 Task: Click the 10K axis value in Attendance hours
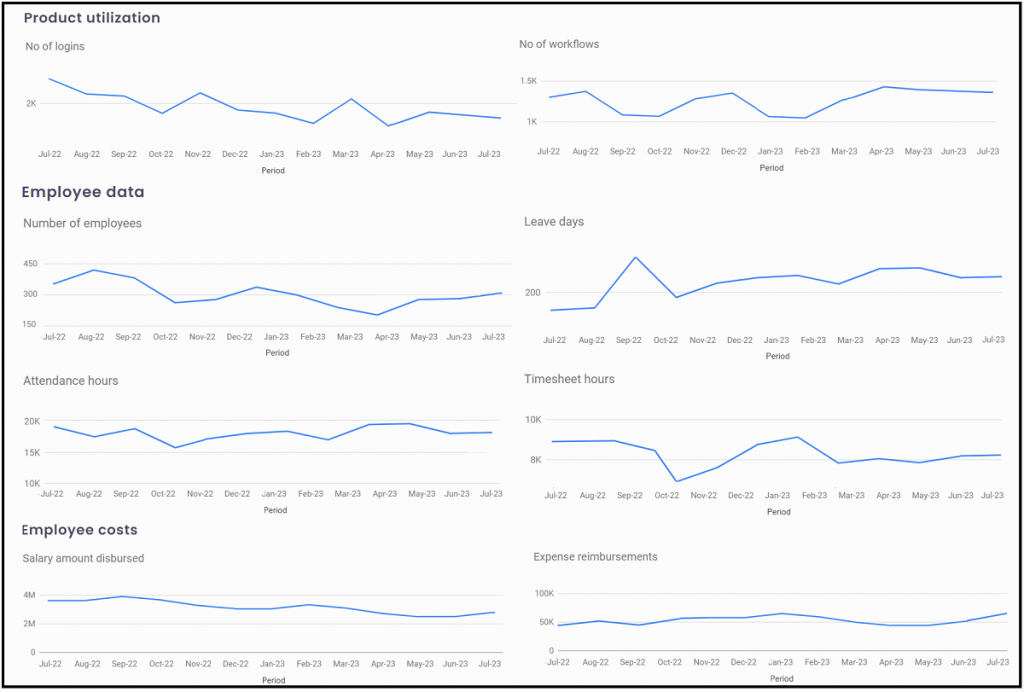pos(32,484)
